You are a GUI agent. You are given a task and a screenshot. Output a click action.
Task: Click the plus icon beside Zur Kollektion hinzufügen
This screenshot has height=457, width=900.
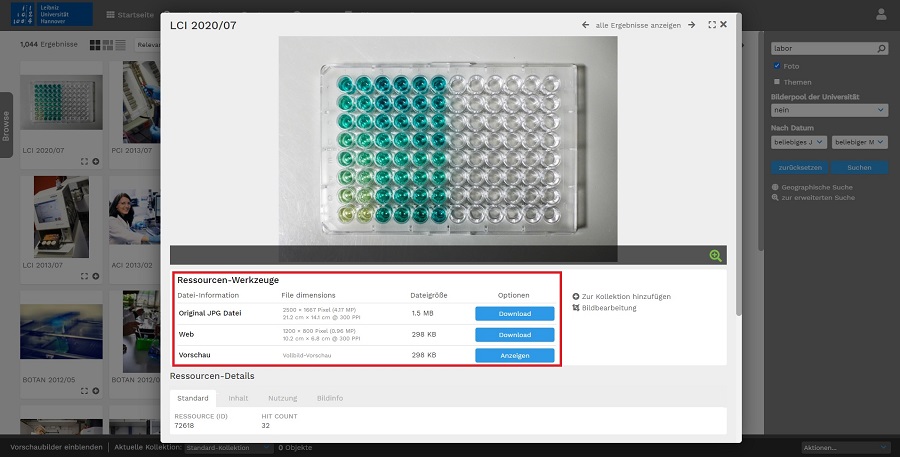[x=576, y=296]
